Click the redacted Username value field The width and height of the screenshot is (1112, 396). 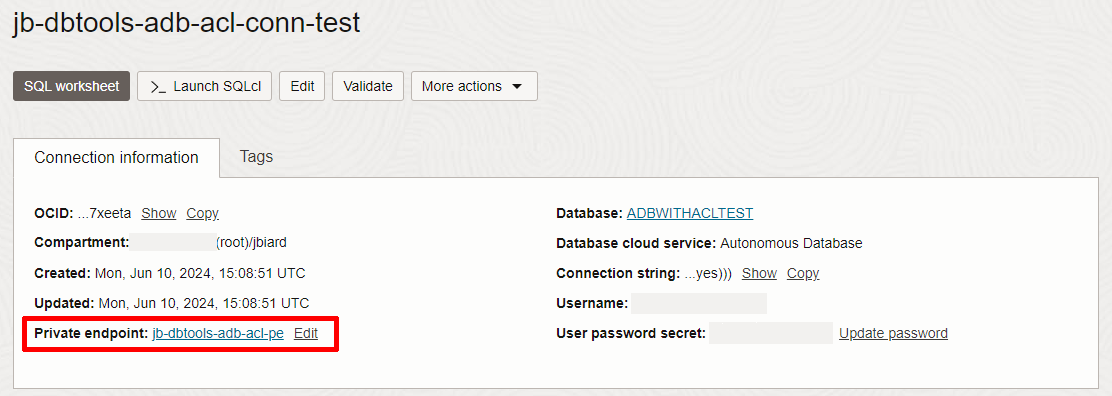tap(699, 303)
